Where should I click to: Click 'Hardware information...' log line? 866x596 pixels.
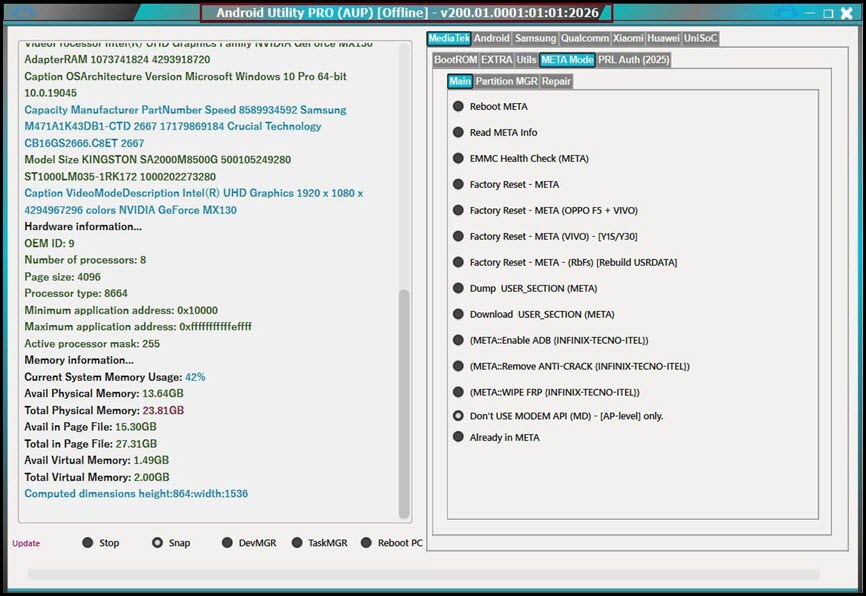point(83,226)
